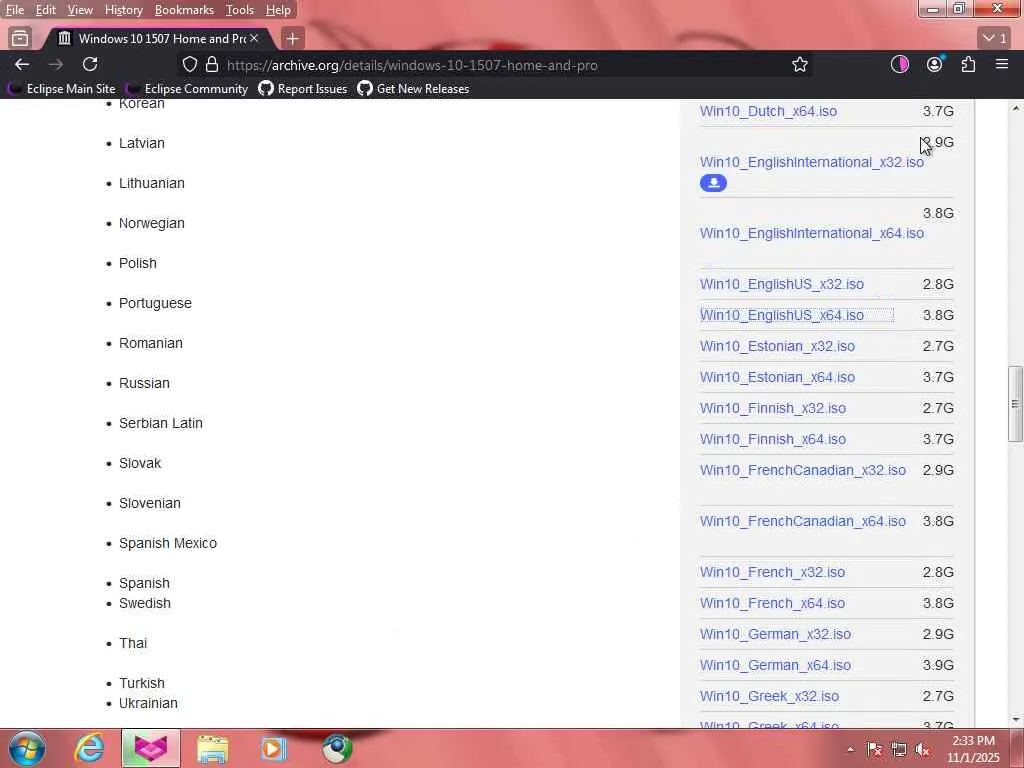Open Windows Explorer from the taskbar
This screenshot has height=768, width=1024.
[213, 749]
